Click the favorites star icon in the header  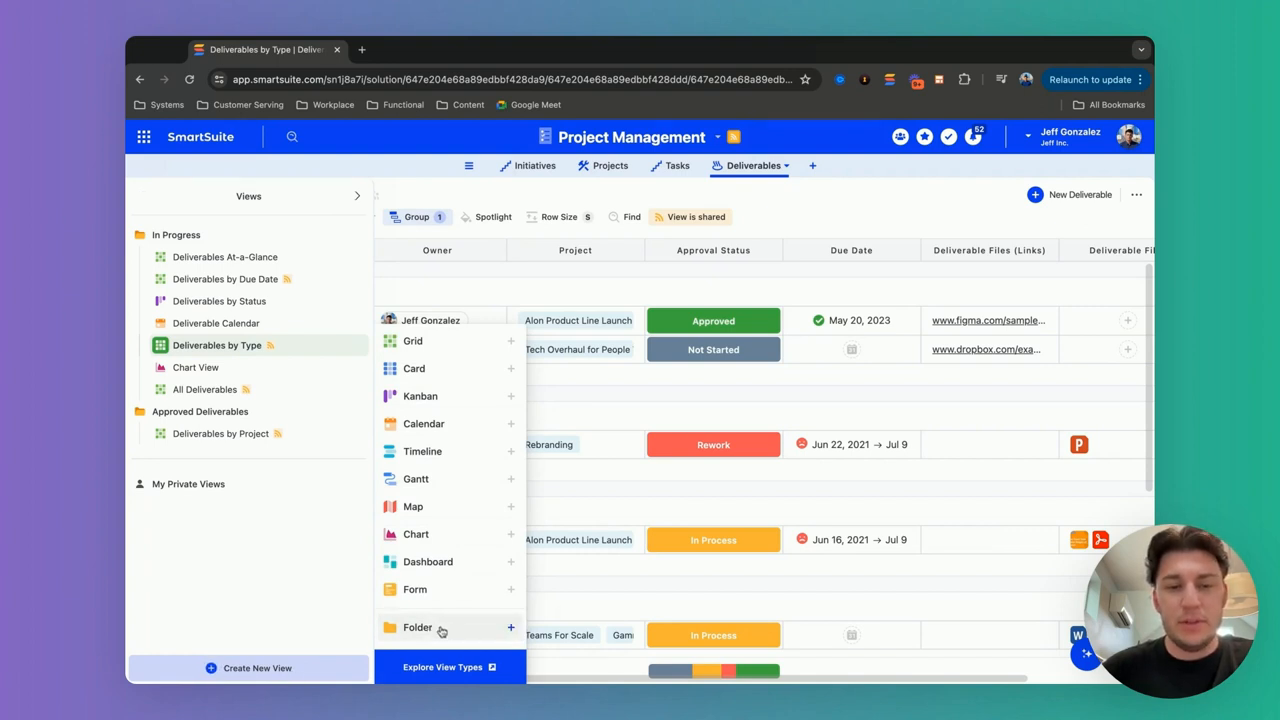click(924, 137)
